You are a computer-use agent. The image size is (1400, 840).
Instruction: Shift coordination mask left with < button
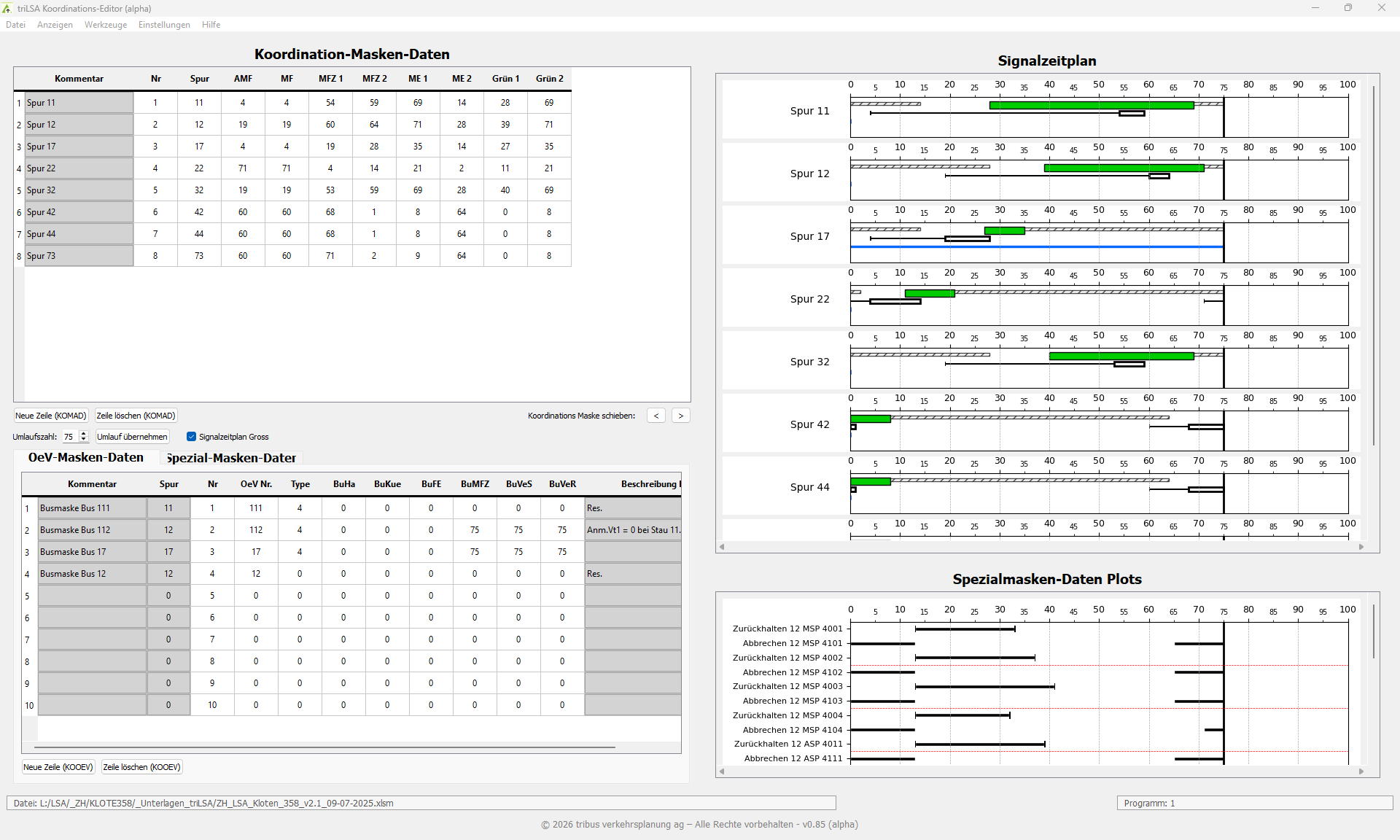(656, 416)
